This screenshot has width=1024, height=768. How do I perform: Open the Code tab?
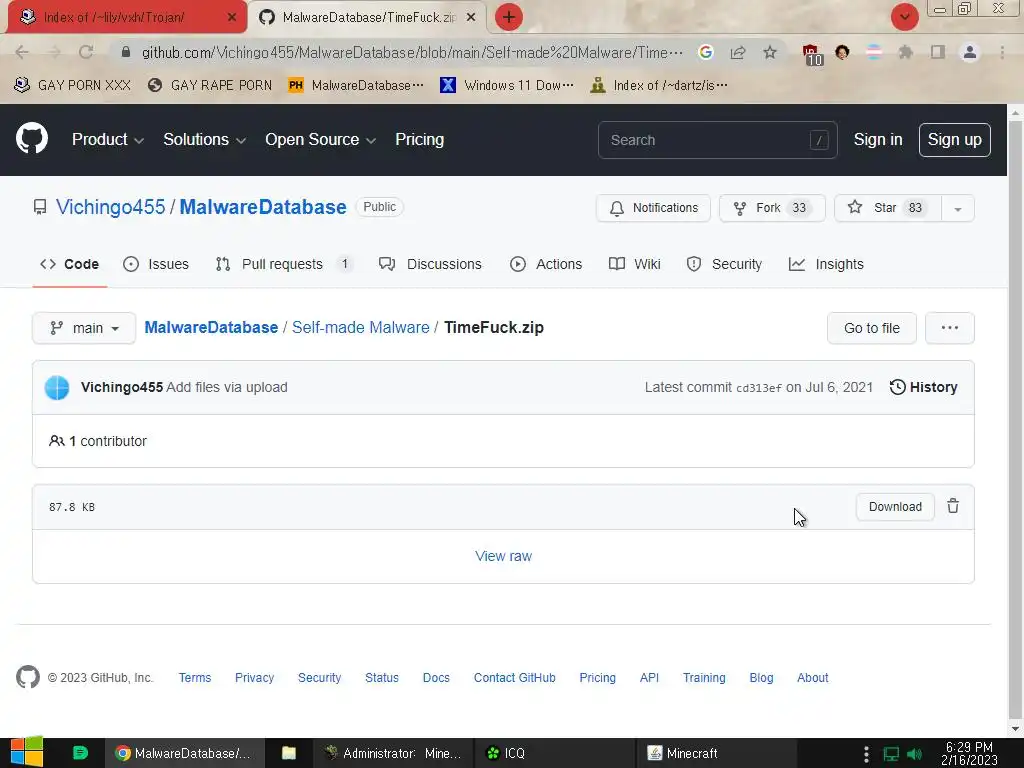click(x=69, y=264)
